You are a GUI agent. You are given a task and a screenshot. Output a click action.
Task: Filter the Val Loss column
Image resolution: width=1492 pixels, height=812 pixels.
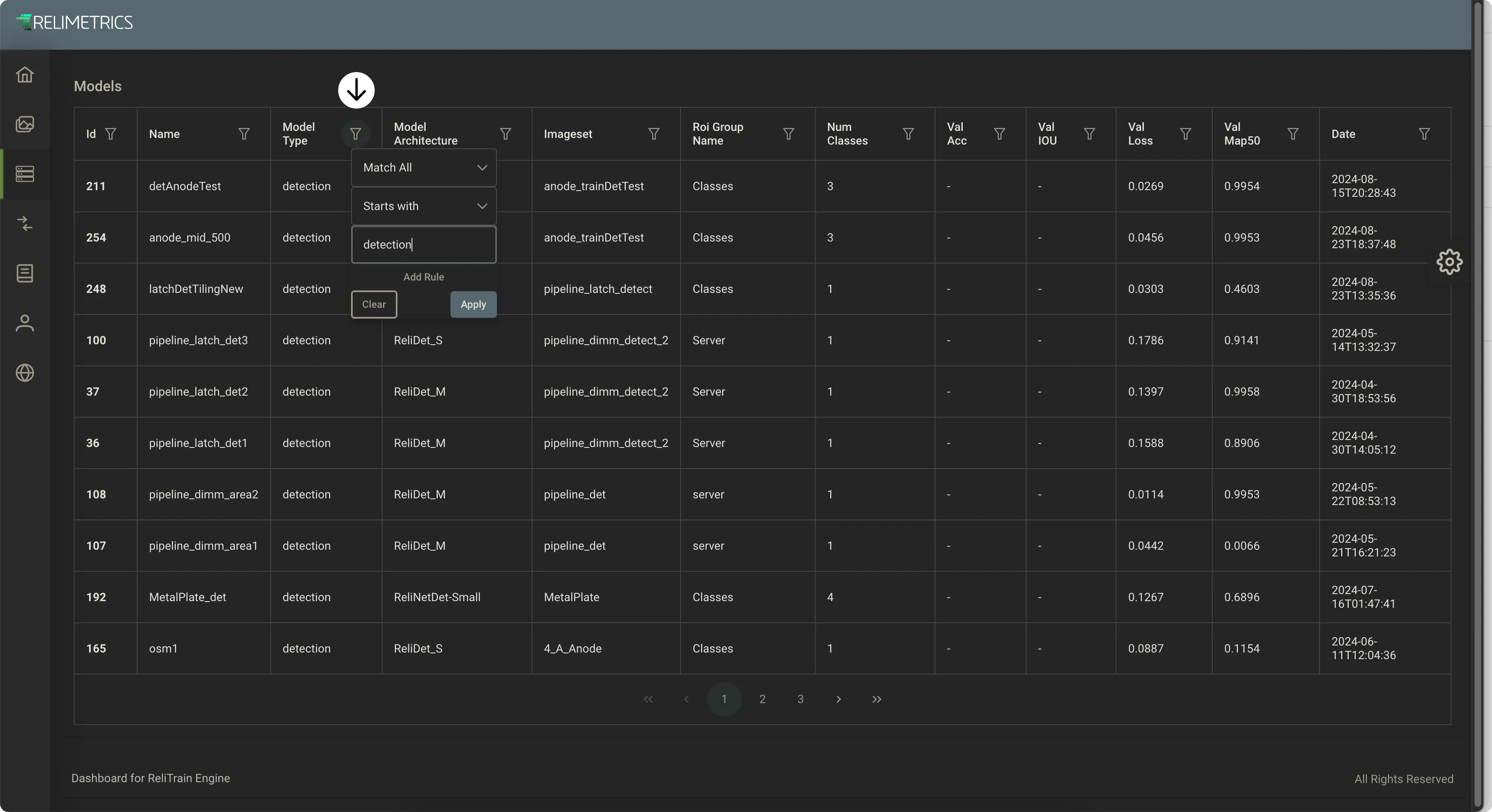pos(1186,134)
